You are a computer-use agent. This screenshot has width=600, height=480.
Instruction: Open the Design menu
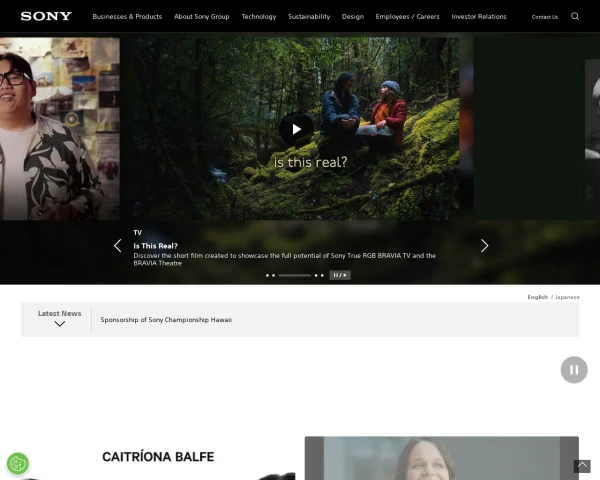(x=353, y=16)
